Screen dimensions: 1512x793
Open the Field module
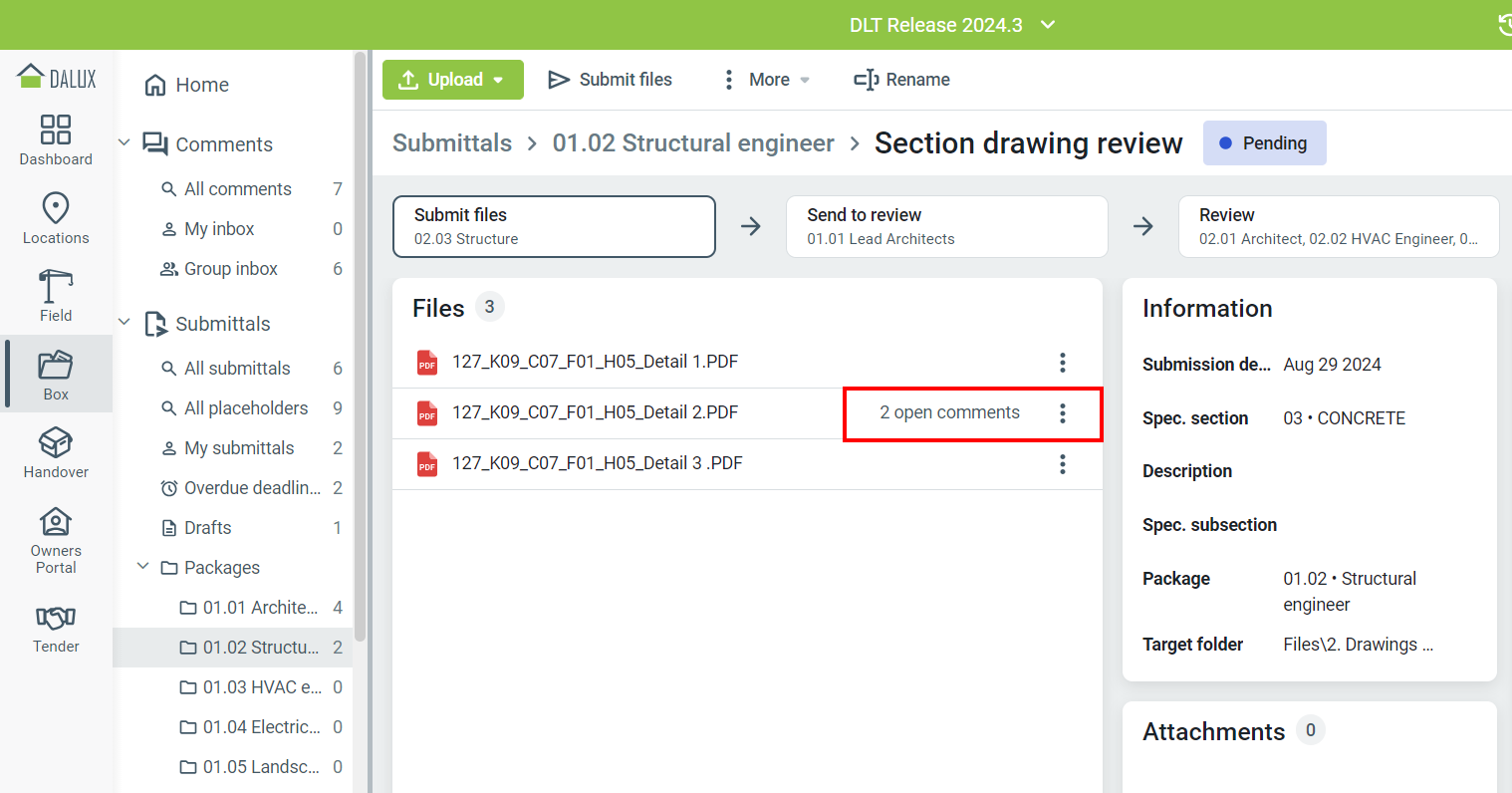pyautogui.click(x=56, y=296)
